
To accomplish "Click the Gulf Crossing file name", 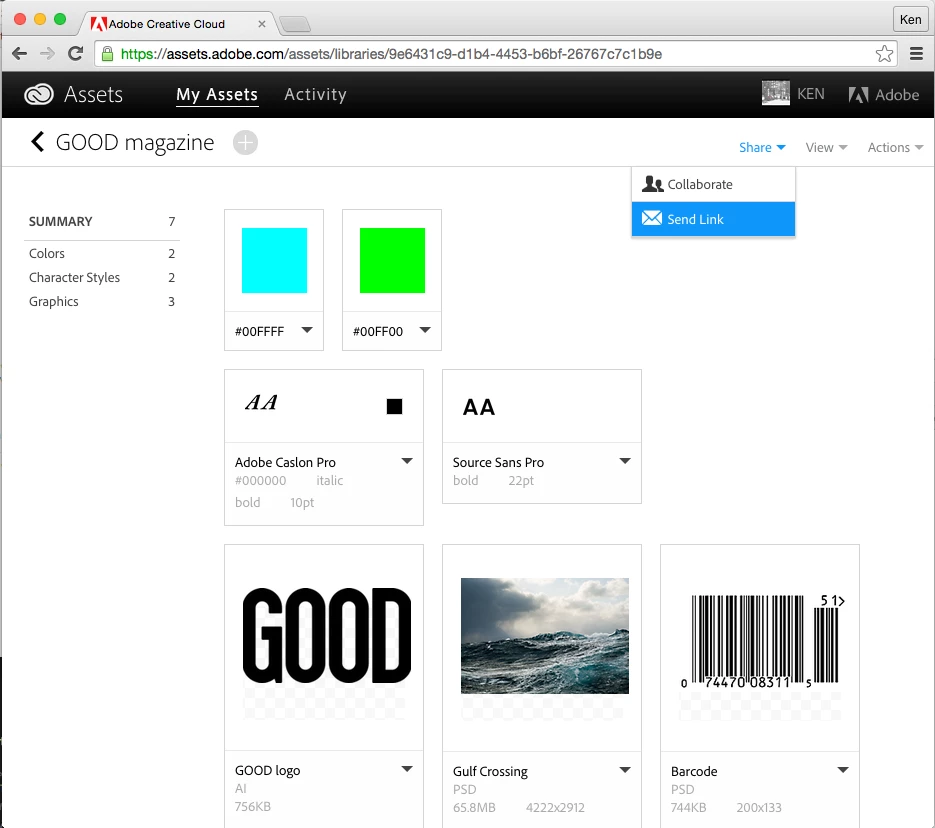I will [490, 771].
